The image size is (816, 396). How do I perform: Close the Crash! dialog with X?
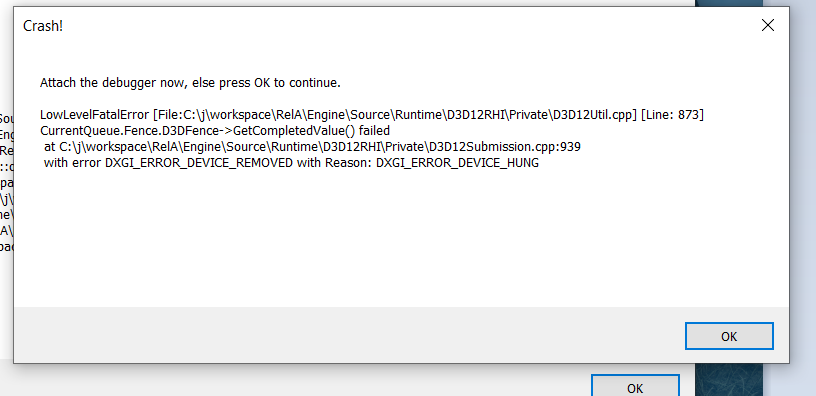768,25
